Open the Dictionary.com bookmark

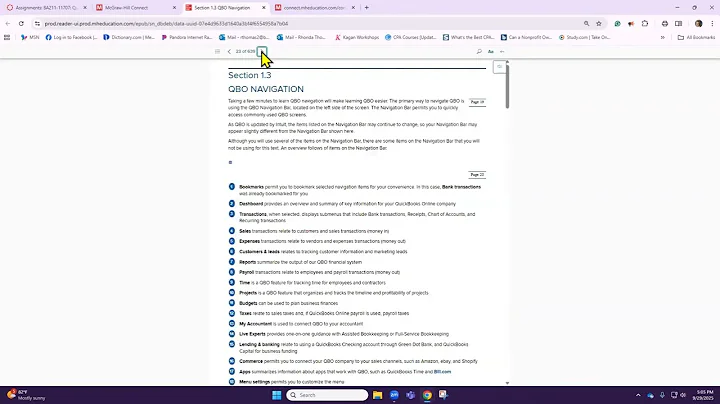[x=129, y=37]
